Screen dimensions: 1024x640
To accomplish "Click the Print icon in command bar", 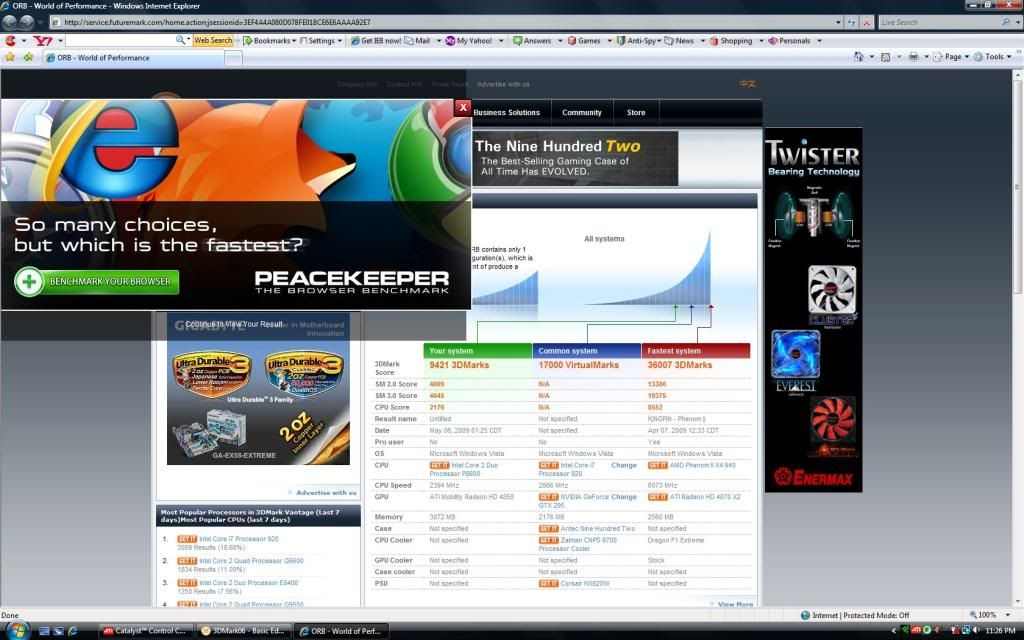I will coord(914,57).
